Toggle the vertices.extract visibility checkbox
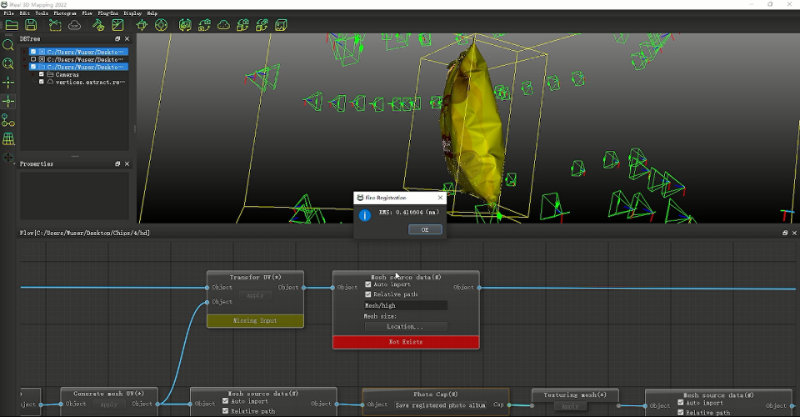 (x=42, y=82)
